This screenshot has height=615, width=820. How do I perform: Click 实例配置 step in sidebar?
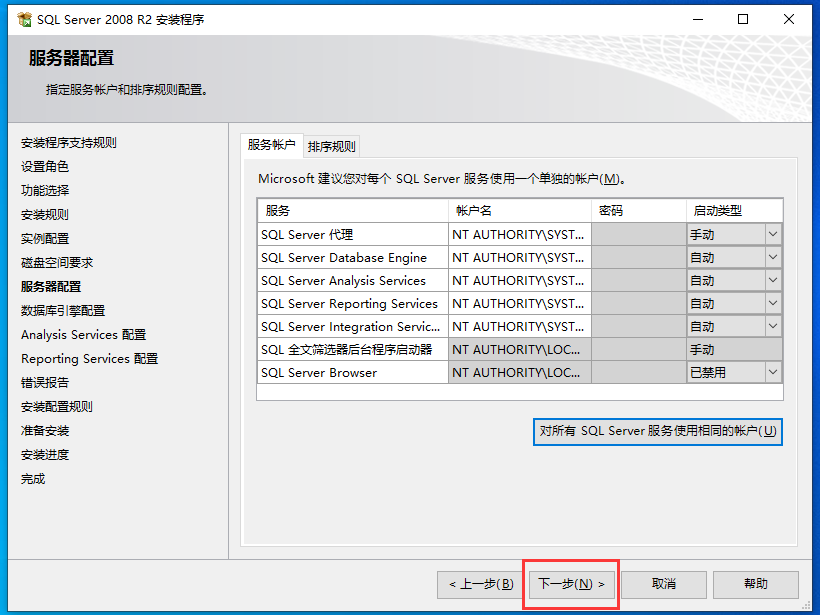click(x=45, y=239)
